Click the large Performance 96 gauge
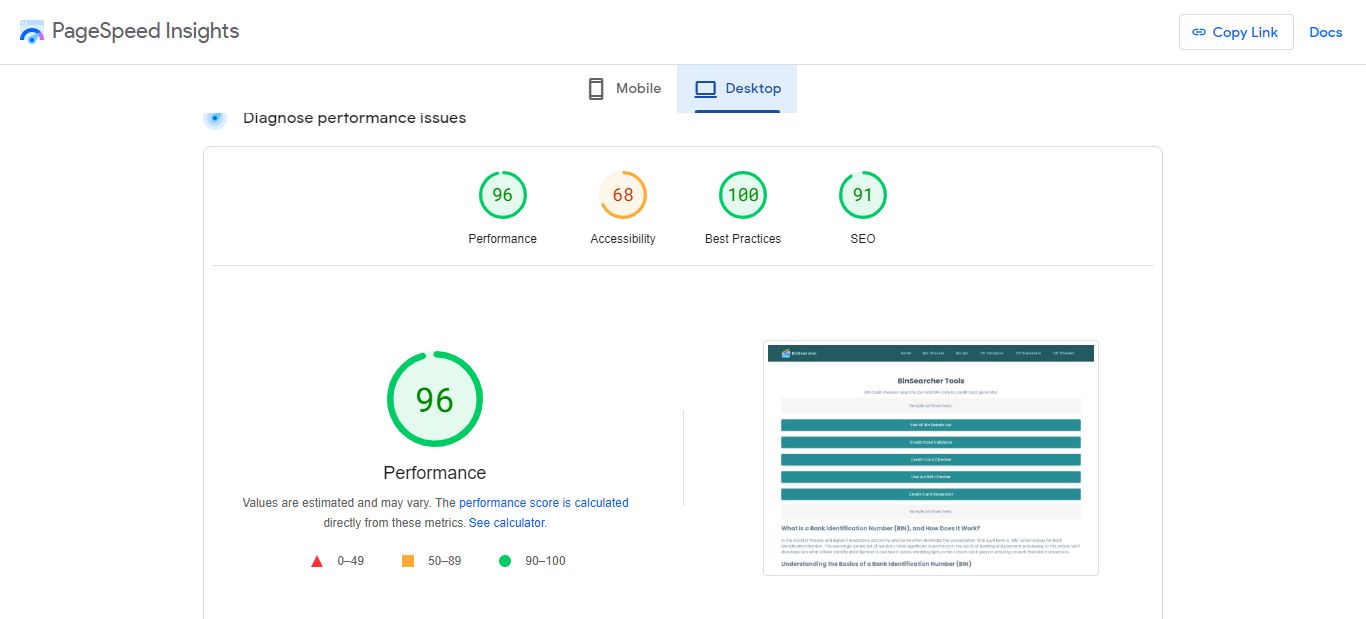Image resolution: width=1366 pixels, height=619 pixels. [x=435, y=399]
